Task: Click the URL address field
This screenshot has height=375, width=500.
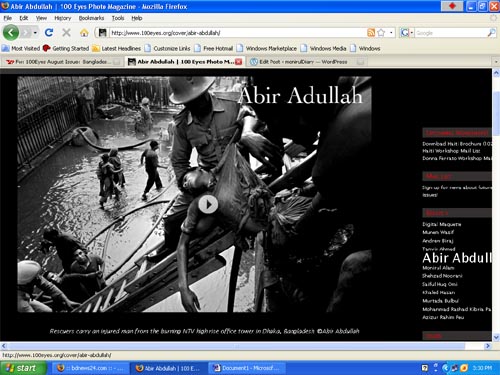Action: pos(238,33)
